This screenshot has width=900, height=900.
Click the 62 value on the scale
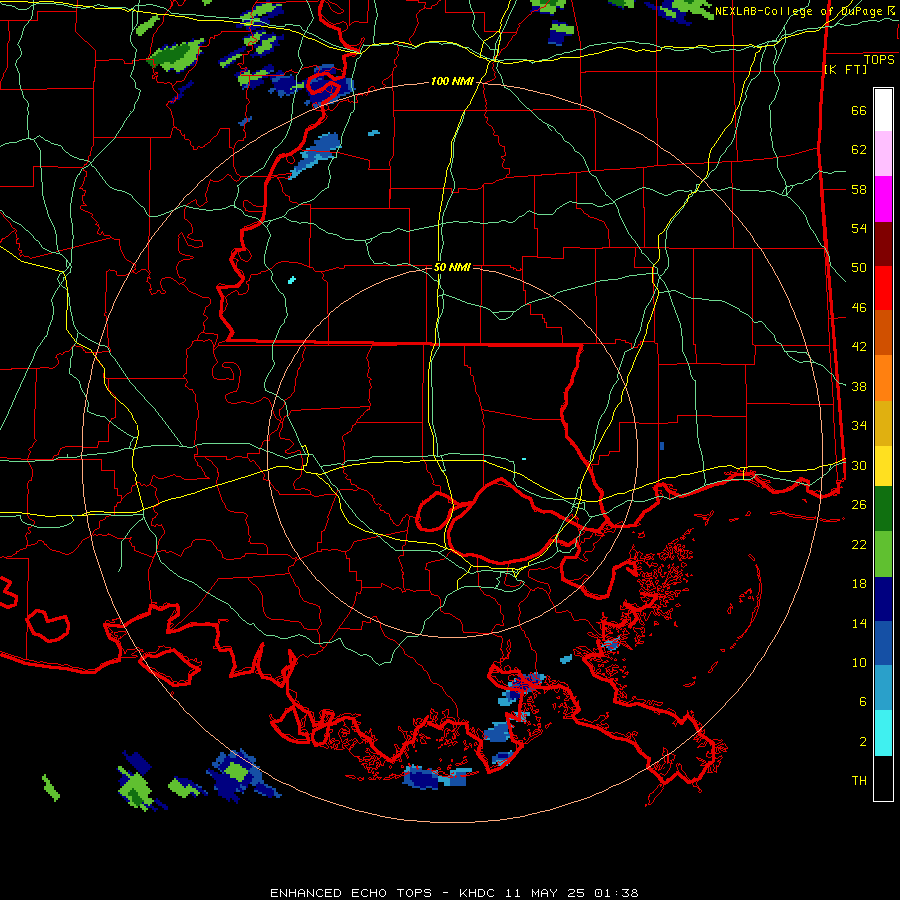859,150
